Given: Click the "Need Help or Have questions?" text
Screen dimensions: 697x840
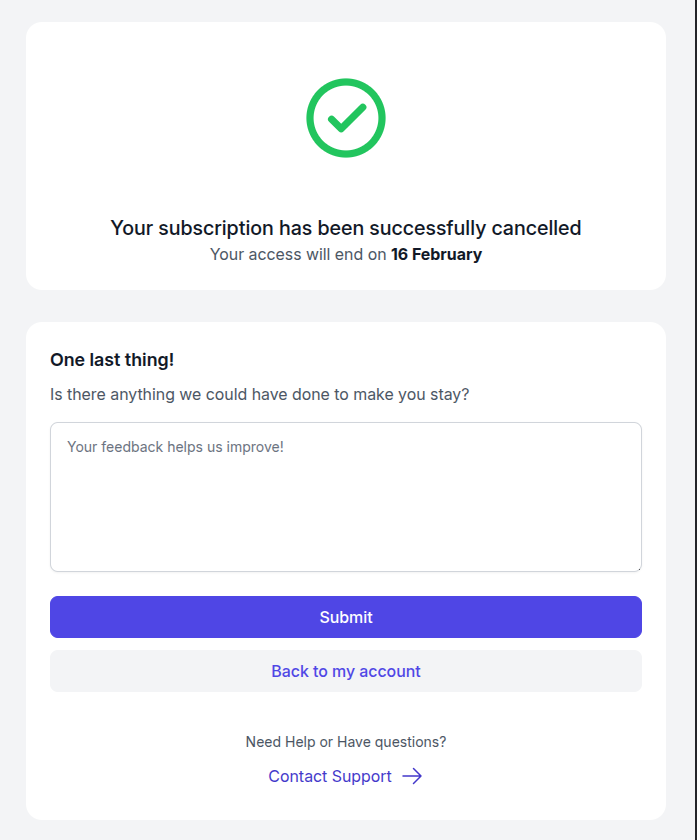Looking at the screenshot, I should point(346,742).
